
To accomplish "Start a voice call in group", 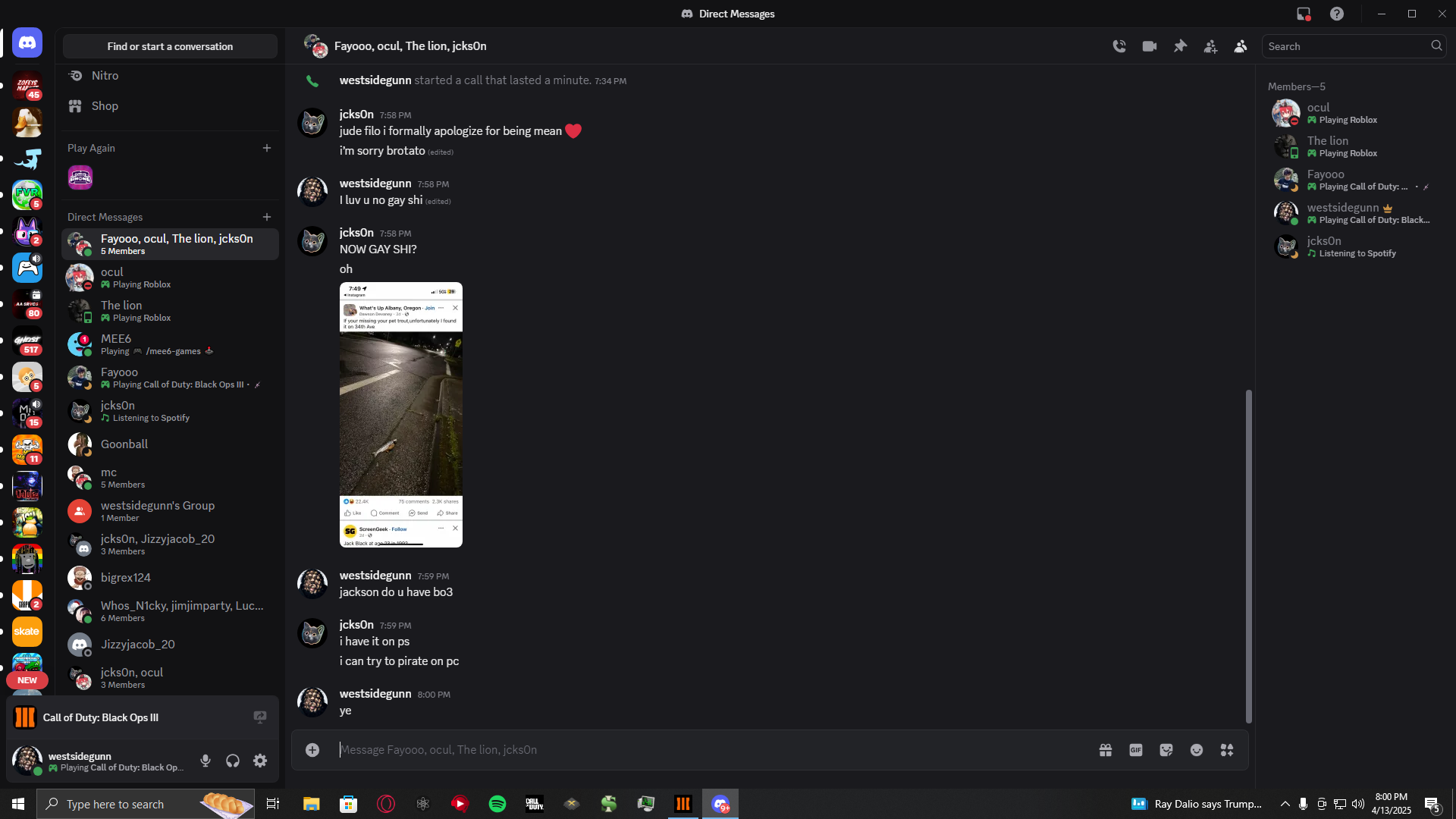I will [1119, 46].
